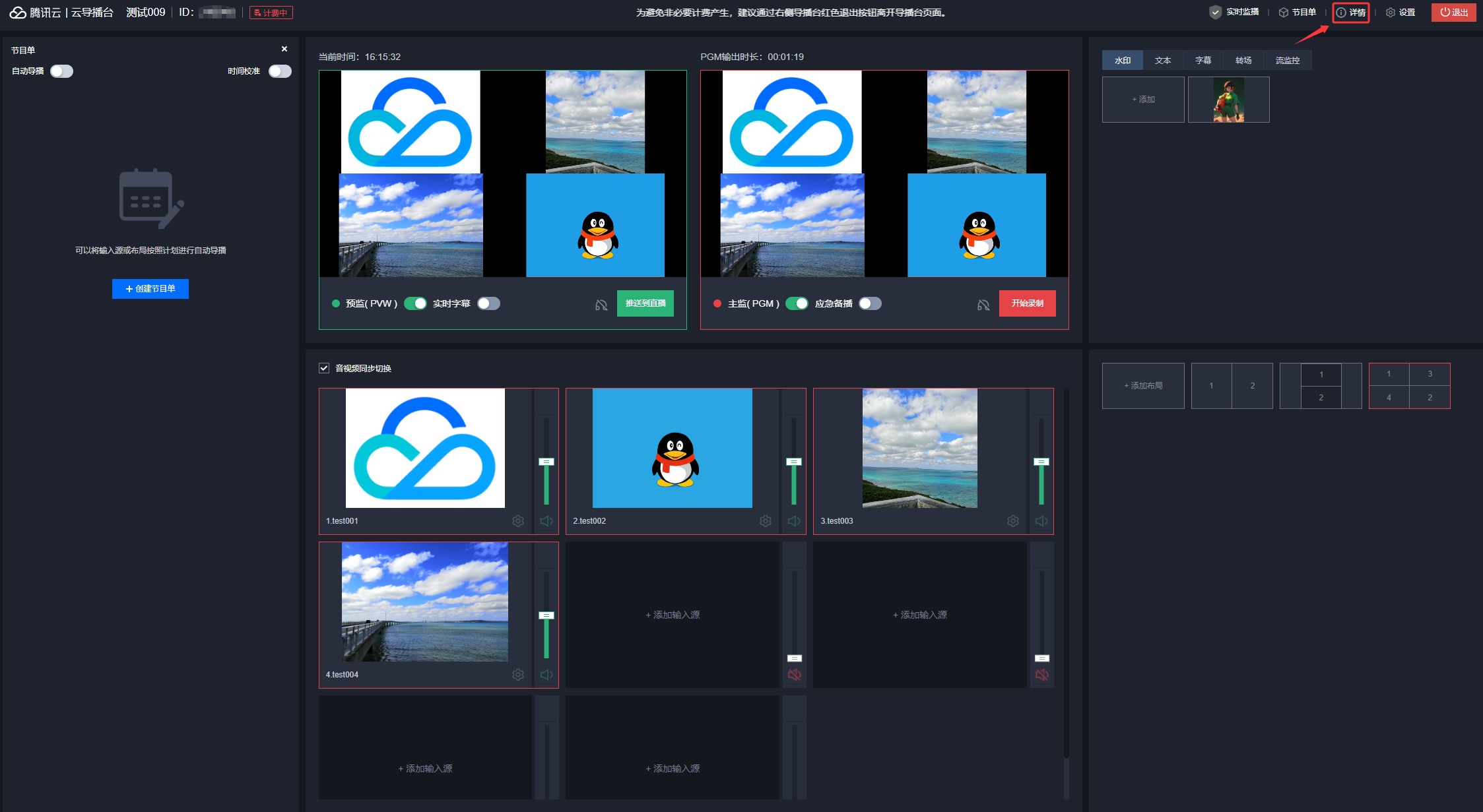Viewport: 1483px width, 812px height.
Task: Switch to the 字幕 subtitle tab
Action: pos(1203,61)
